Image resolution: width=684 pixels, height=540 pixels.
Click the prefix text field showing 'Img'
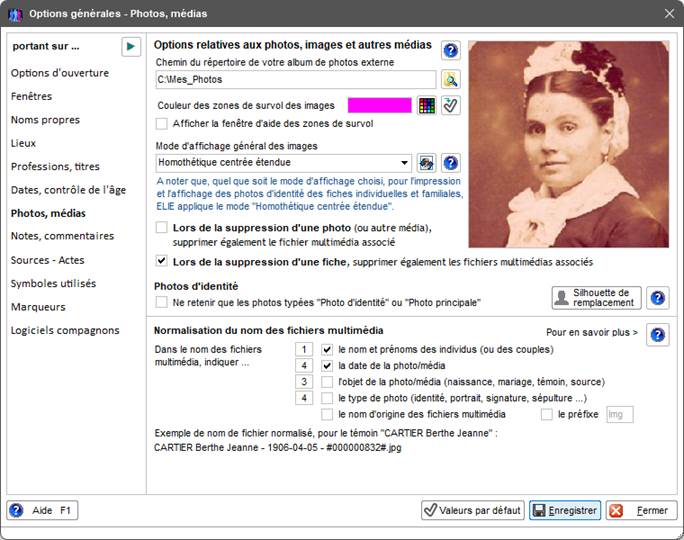tap(619, 414)
